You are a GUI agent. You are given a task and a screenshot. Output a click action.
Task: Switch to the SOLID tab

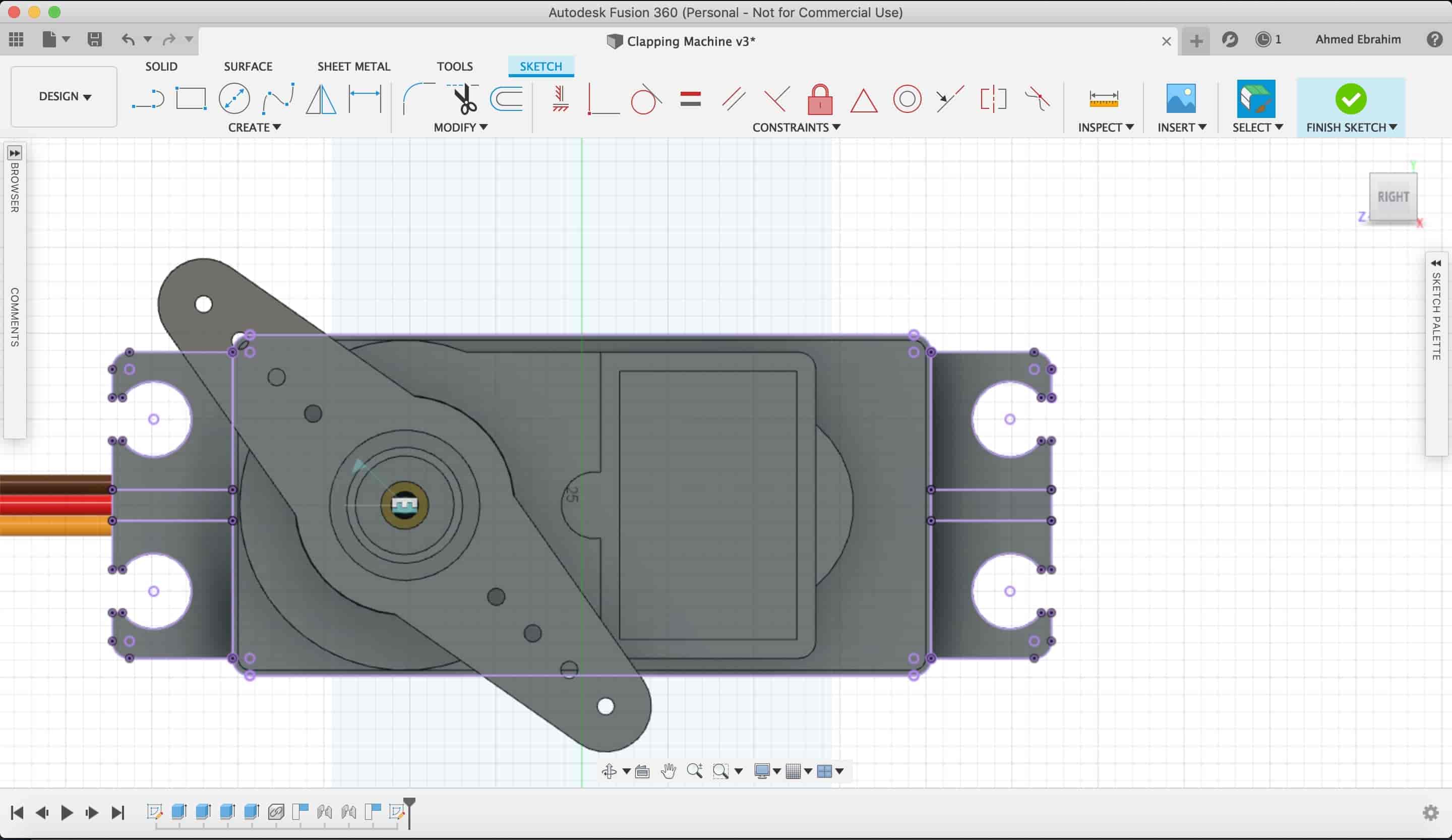click(161, 66)
